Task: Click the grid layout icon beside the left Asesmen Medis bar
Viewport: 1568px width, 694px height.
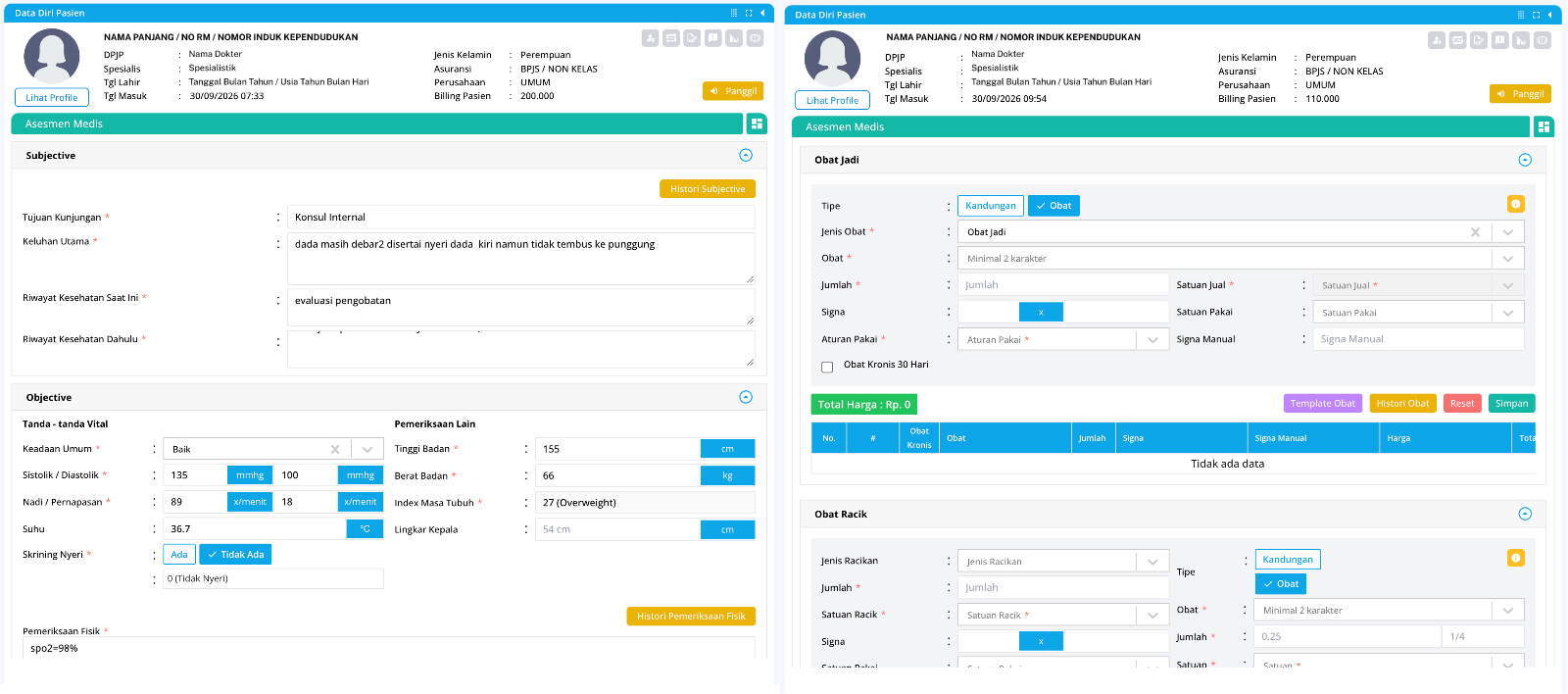Action: (756, 124)
